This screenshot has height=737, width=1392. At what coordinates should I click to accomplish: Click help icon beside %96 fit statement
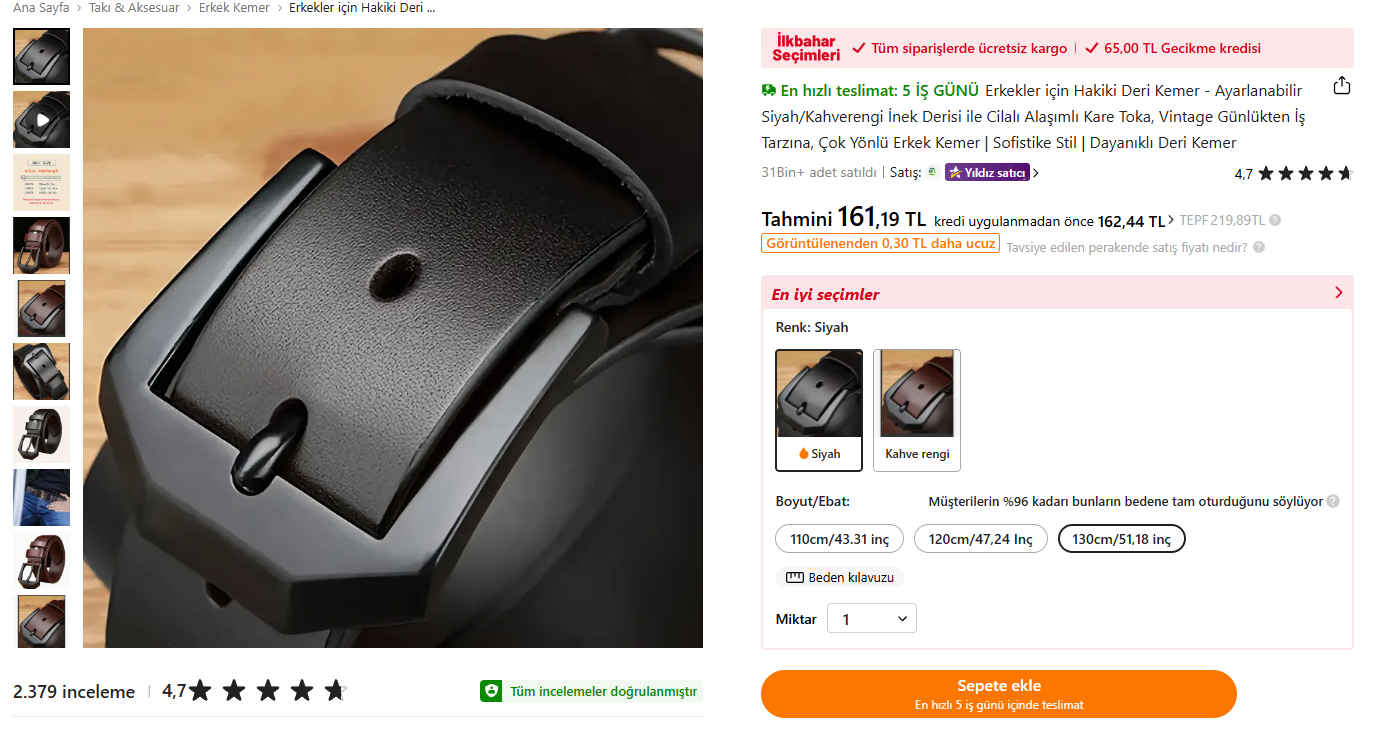point(1333,502)
